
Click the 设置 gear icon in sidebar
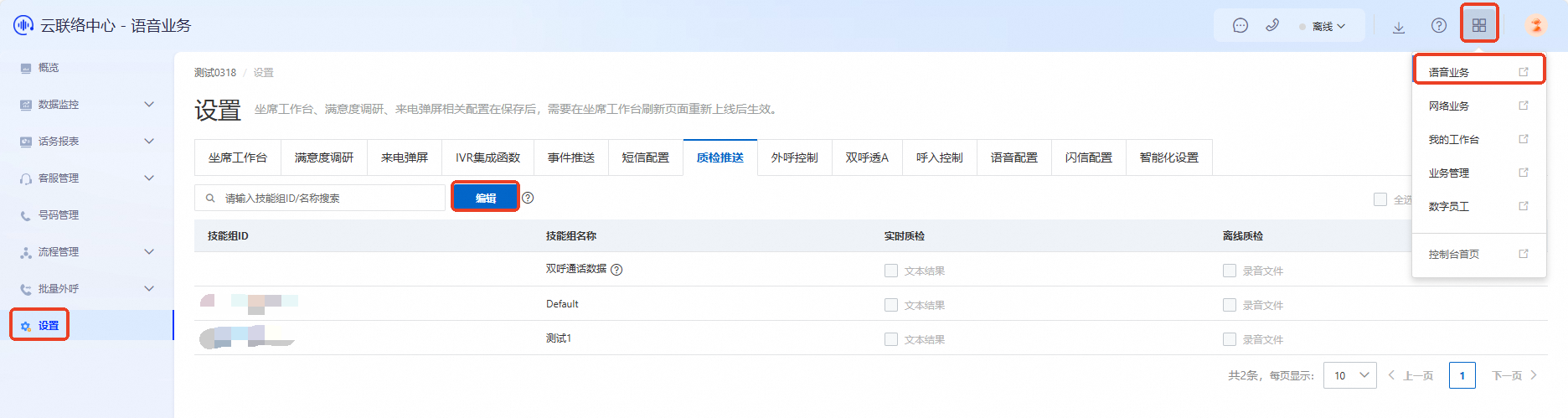click(26, 326)
